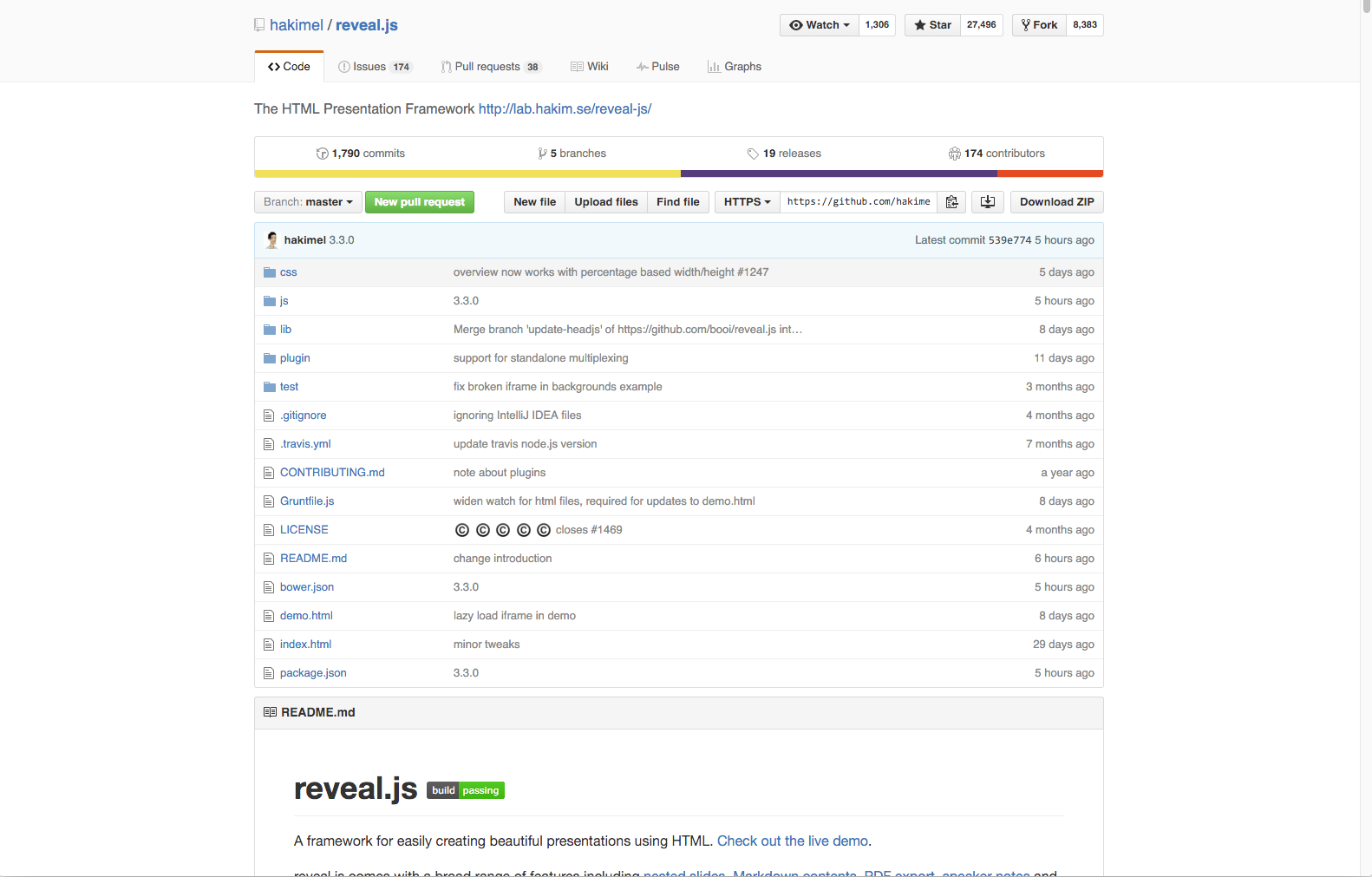Click the clone URL input field
Viewport: 1372px width, 877px height.
[859, 202]
